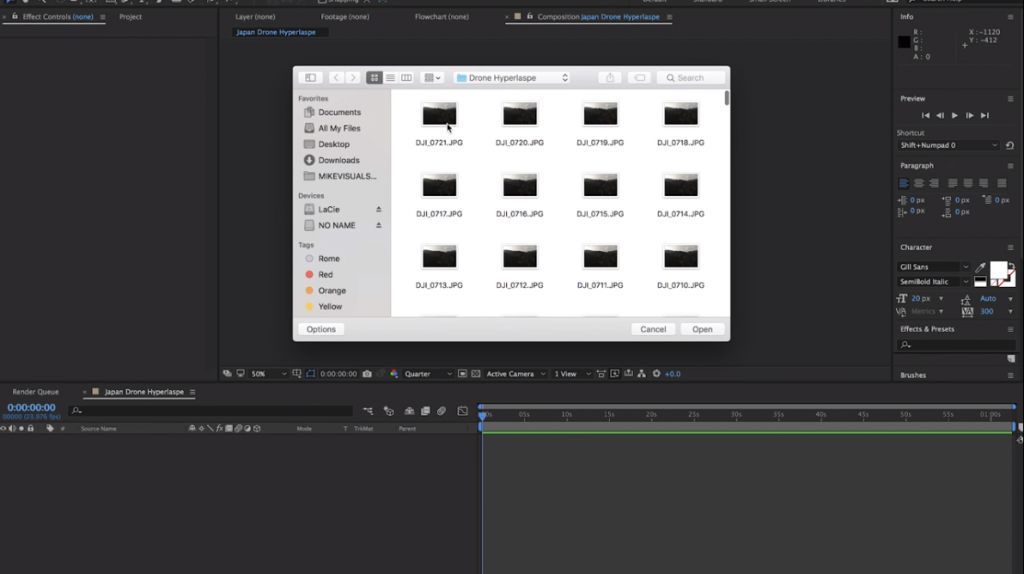Open the Render Queue tab
Image resolution: width=1024 pixels, height=574 pixels.
35,392
